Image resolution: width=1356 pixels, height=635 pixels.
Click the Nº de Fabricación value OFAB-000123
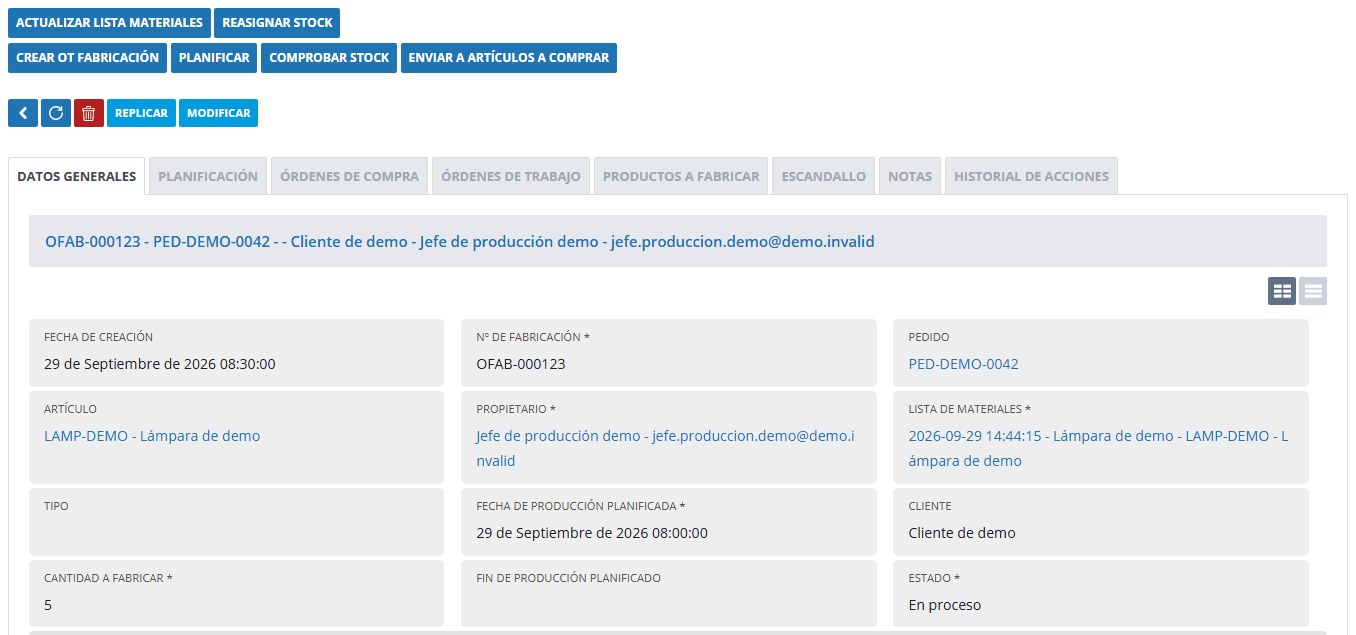pyautogui.click(x=521, y=364)
